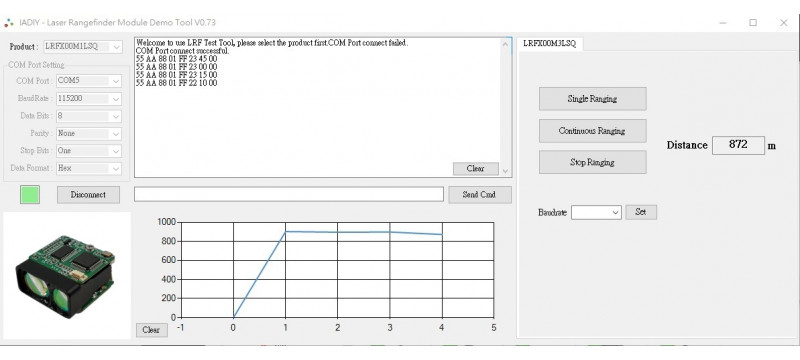The image size is (800, 360).
Task: Expand the Stop Bits dropdown
Action: [89, 151]
